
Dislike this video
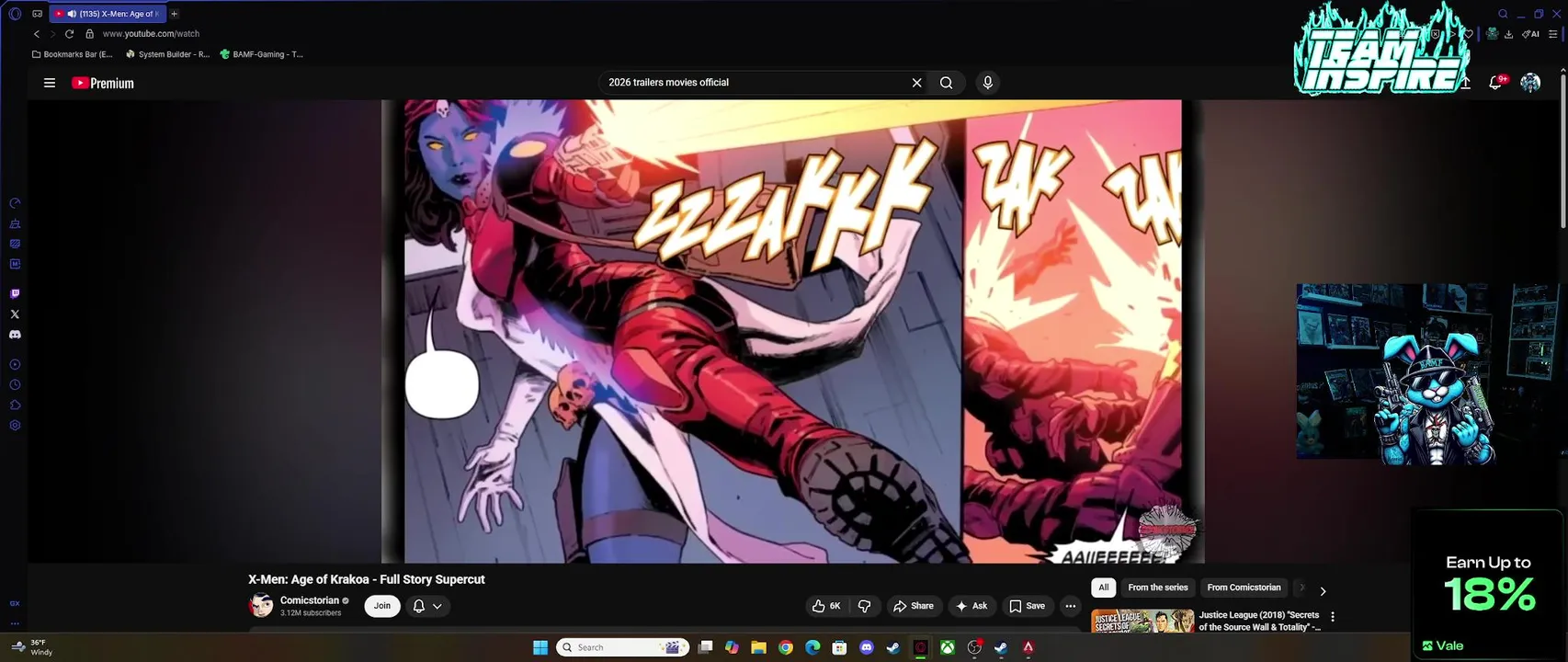tap(864, 606)
